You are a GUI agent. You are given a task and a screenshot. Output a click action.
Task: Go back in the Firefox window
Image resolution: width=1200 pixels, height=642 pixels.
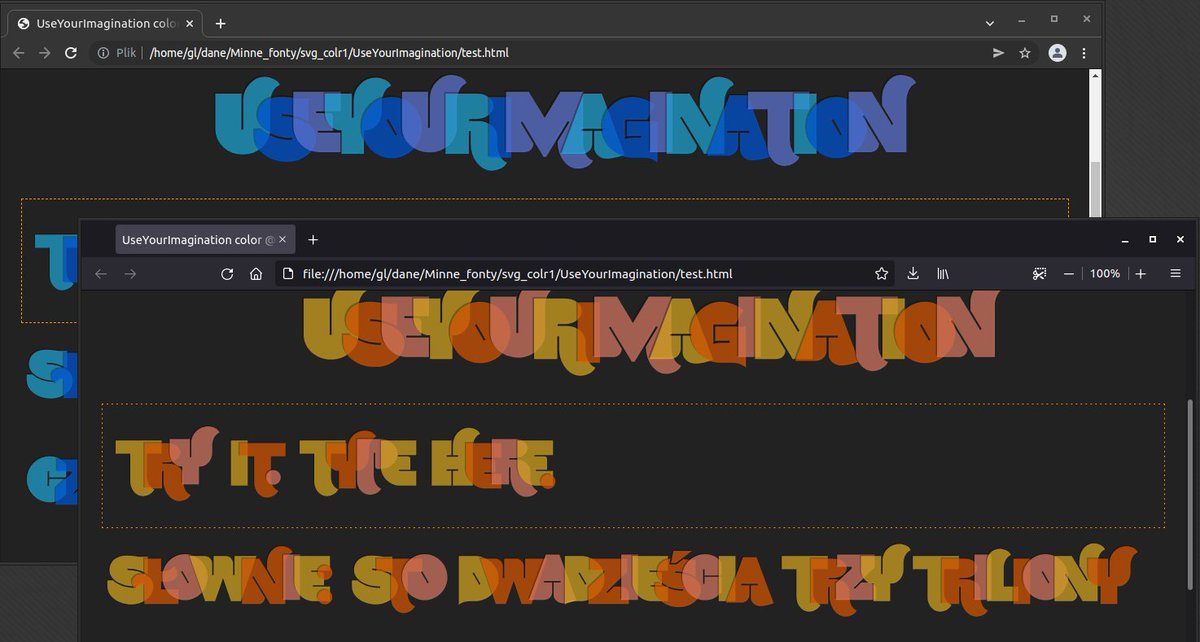(x=100, y=274)
